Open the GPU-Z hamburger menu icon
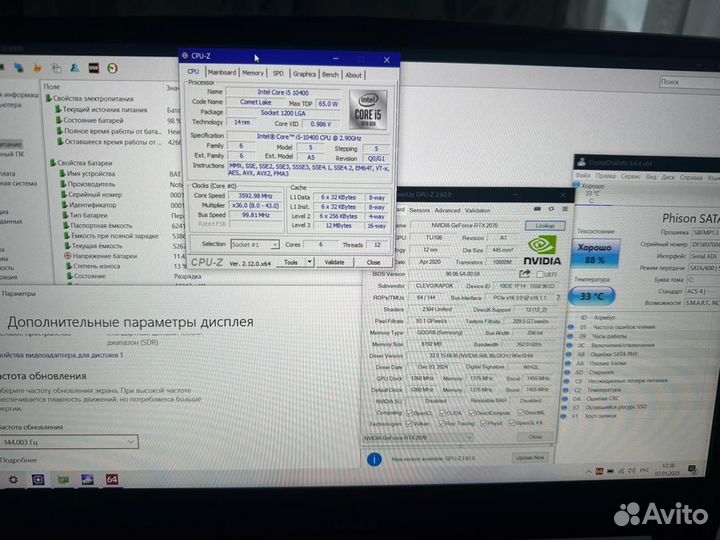This screenshot has height=540, width=720. tap(565, 209)
